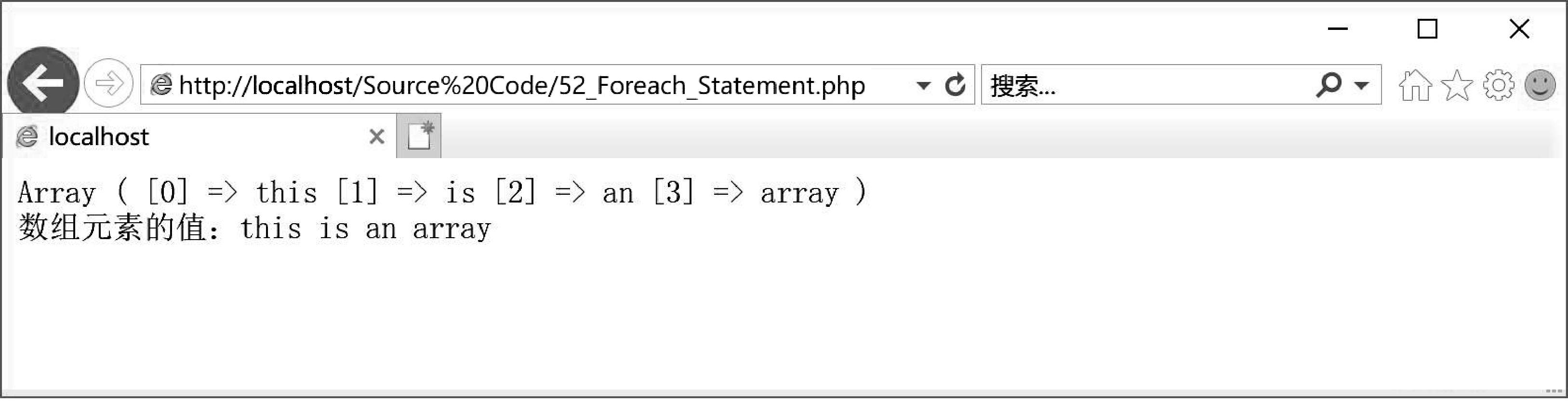Screen dimensions: 1568x404
Task: Close the localhost tab
Action: coord(377,136)
